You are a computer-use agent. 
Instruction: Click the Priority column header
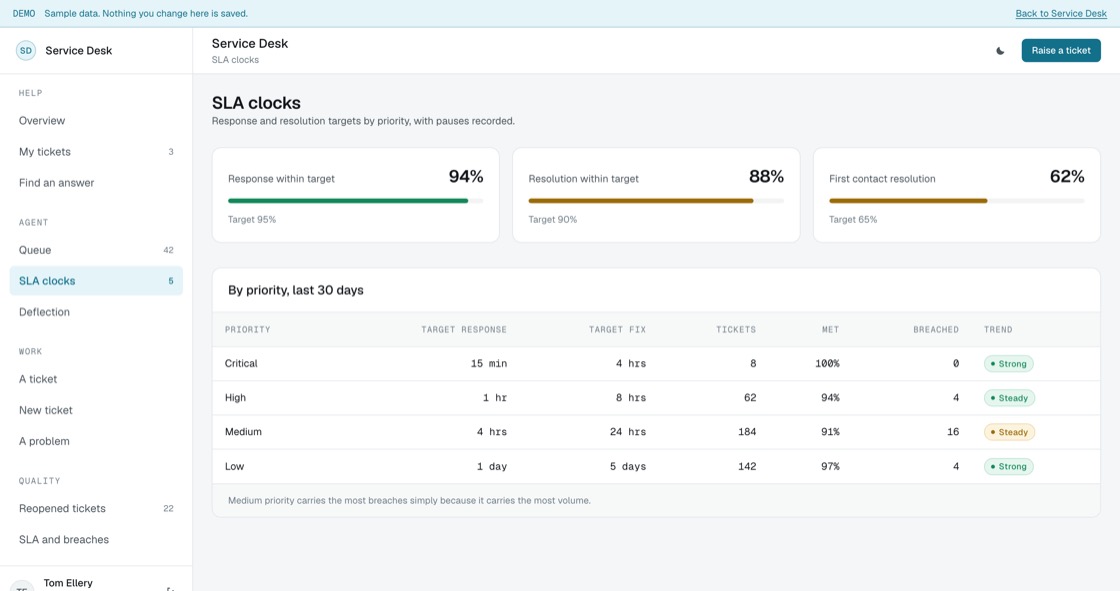(x=248, y=329)
